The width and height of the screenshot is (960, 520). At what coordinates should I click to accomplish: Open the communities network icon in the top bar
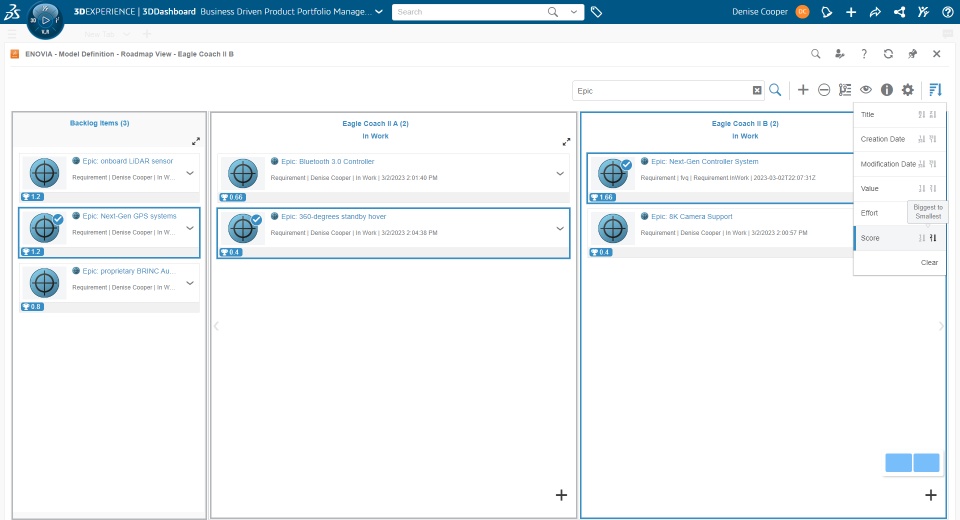click(899, 12)
